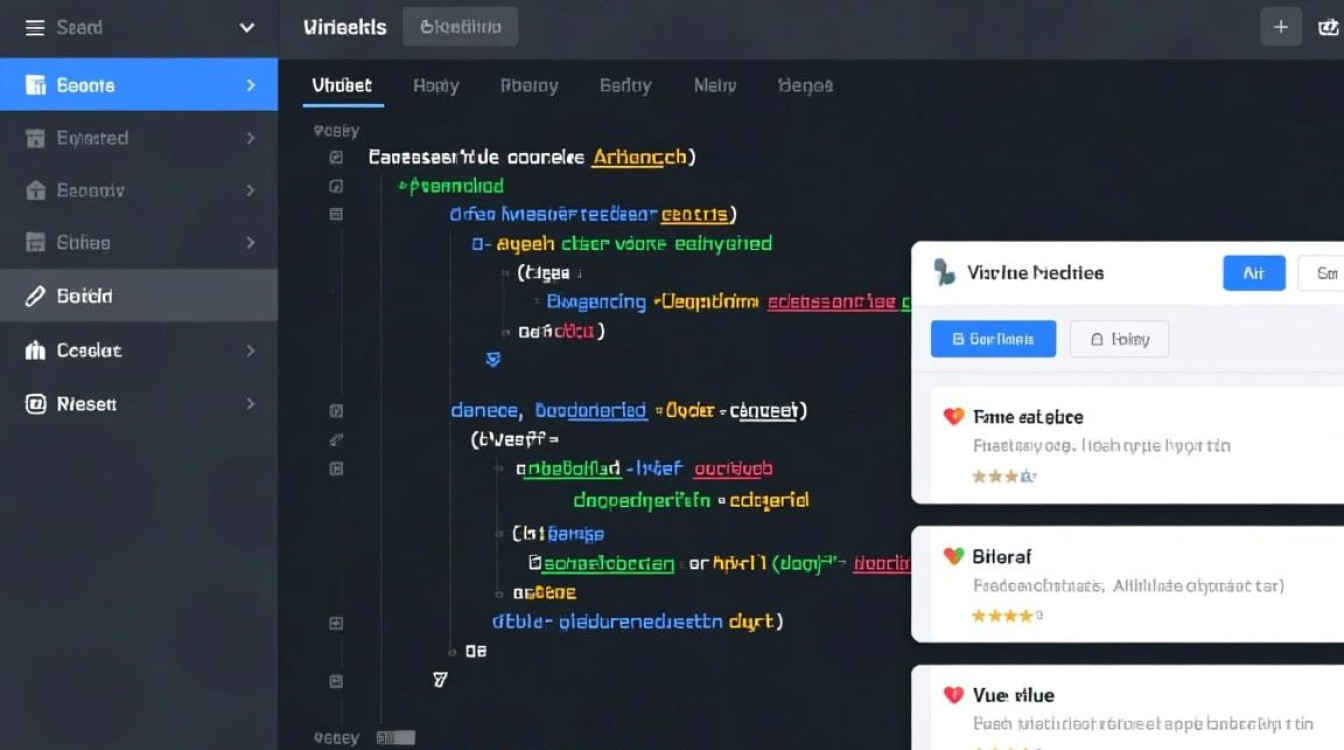The width and height of the screenshot is (1344, 750).
Task: Click the blue Air button in the right panel
Action: pos(1253,272)
